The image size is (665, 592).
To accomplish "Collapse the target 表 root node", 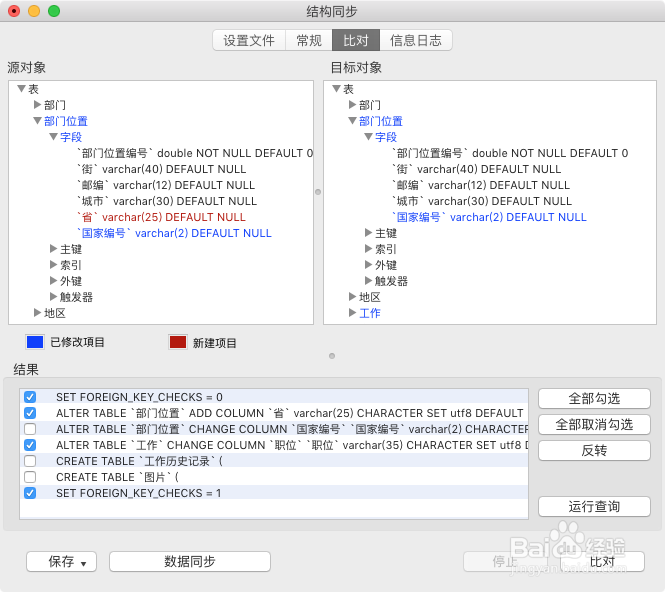I will [337, 89].
